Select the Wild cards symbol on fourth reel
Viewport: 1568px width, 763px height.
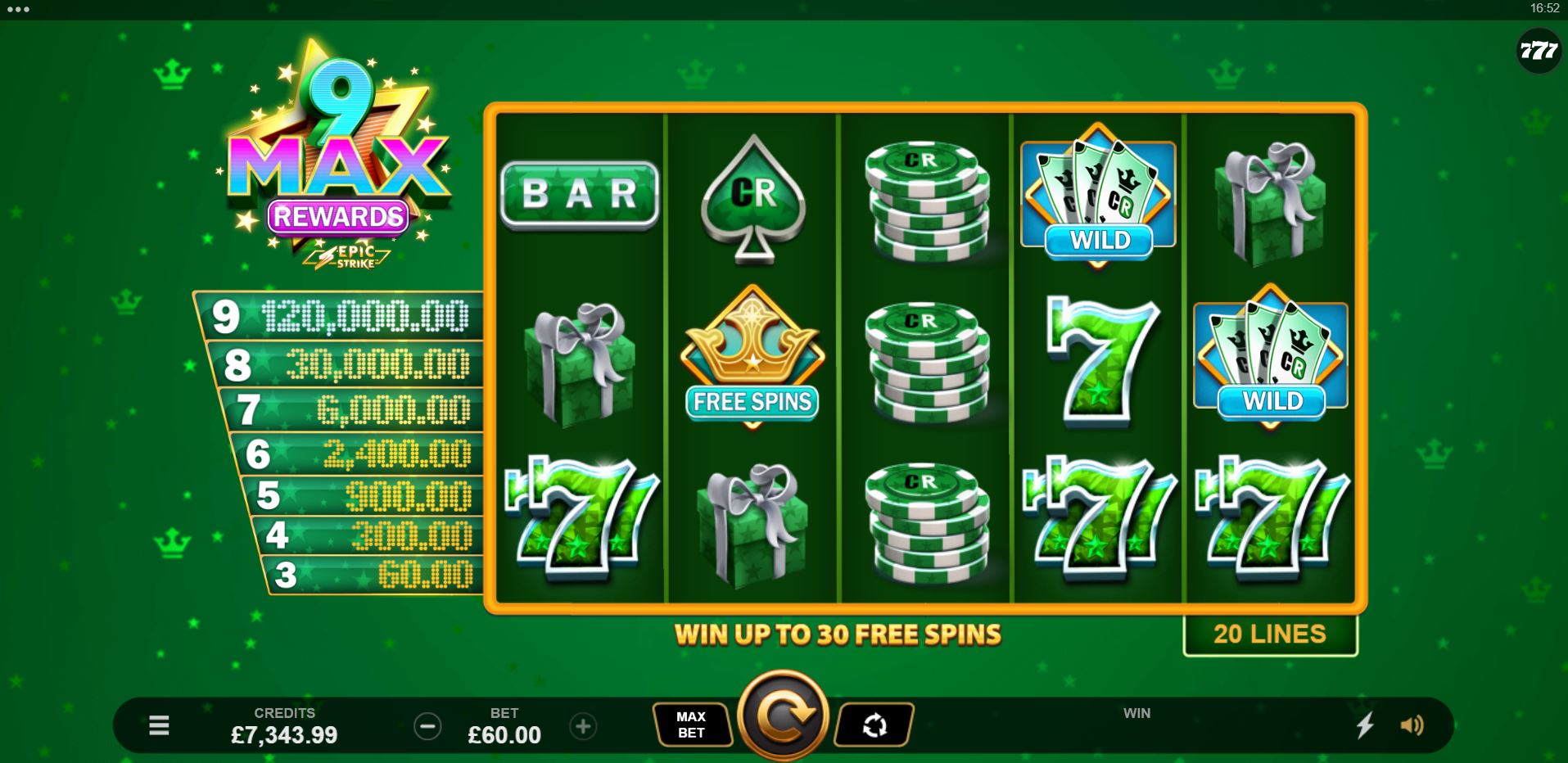coord(1098,195)
